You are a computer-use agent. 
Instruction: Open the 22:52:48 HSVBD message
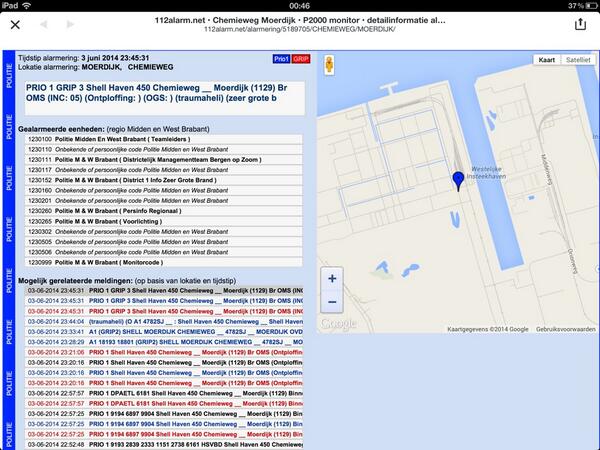click(x=165, y=445)
